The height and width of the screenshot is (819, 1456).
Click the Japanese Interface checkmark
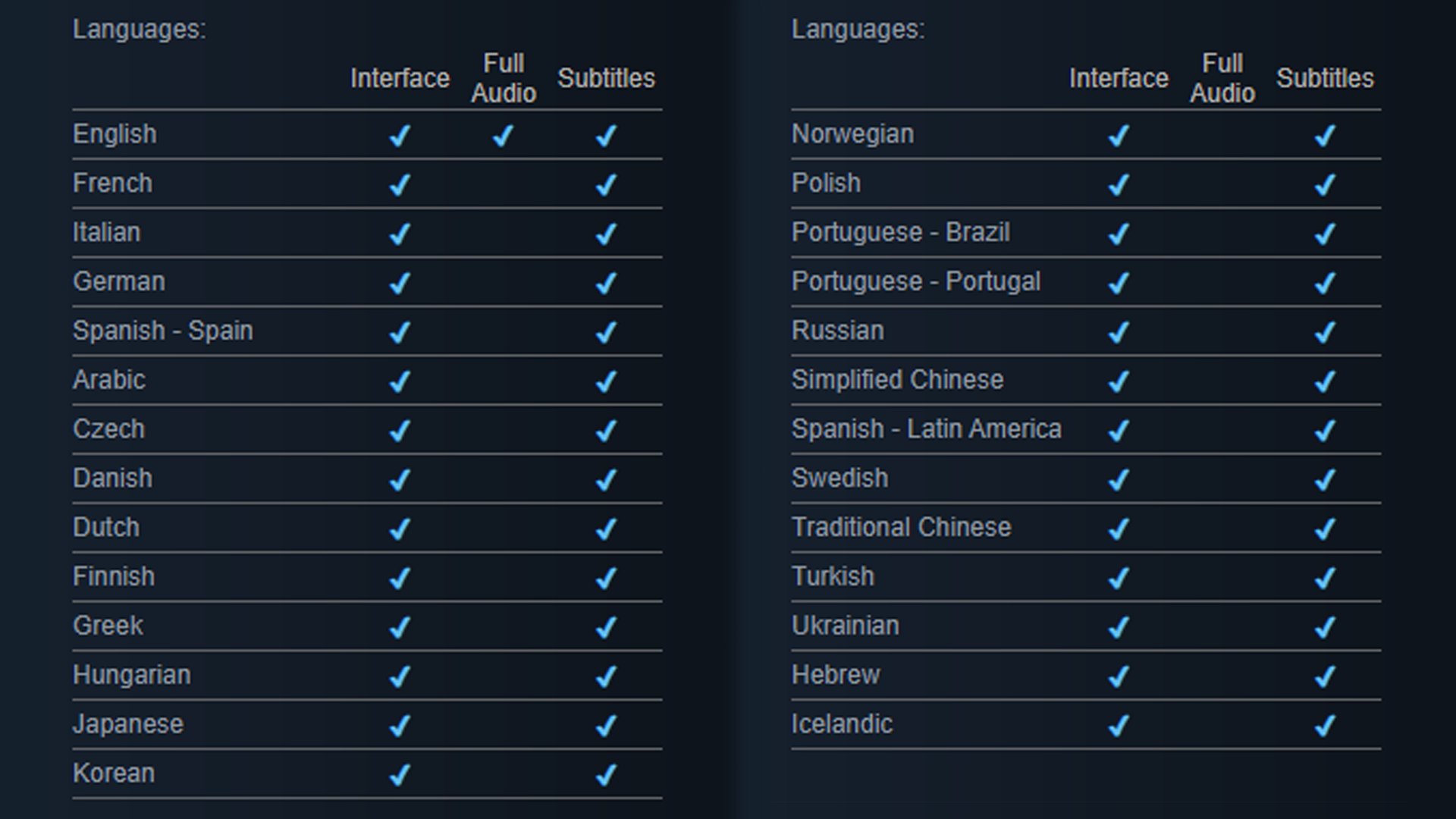click(x=400, y=726)
